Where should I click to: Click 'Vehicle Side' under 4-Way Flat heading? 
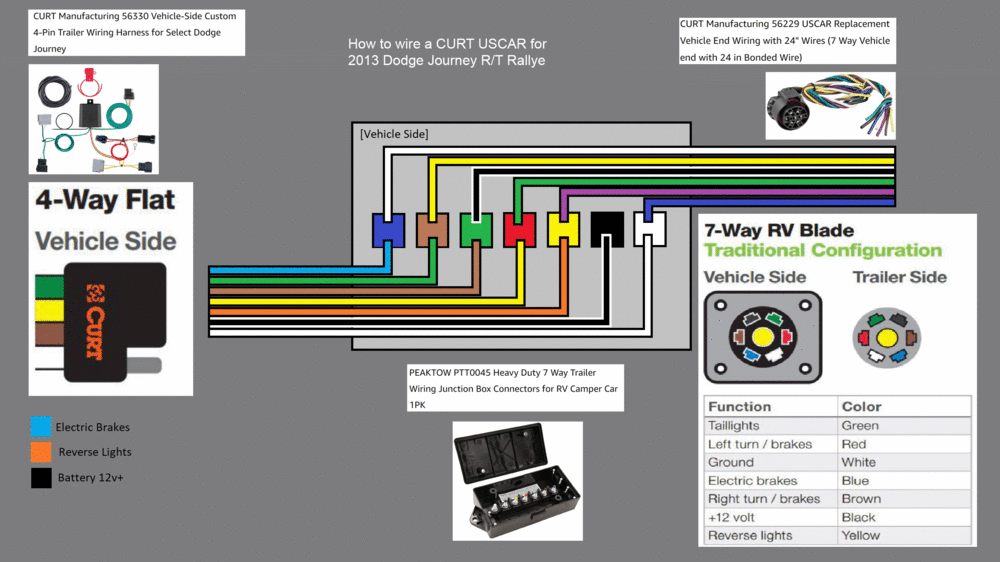[105, 241]
